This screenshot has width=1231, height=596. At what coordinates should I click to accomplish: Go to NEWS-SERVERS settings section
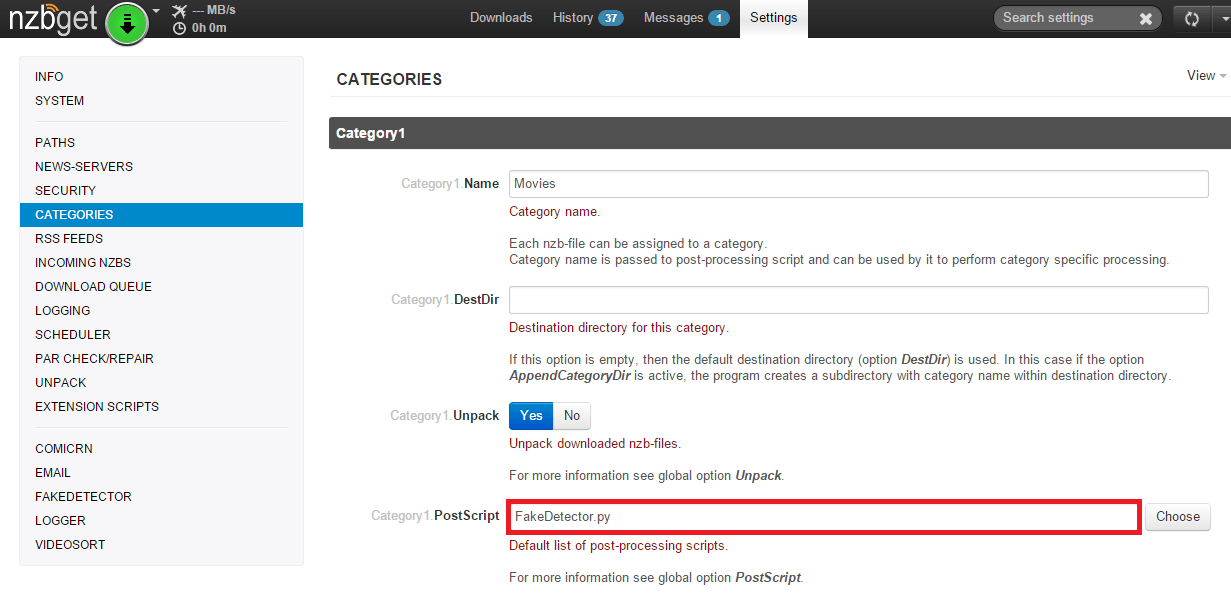[x=84, y=167]
